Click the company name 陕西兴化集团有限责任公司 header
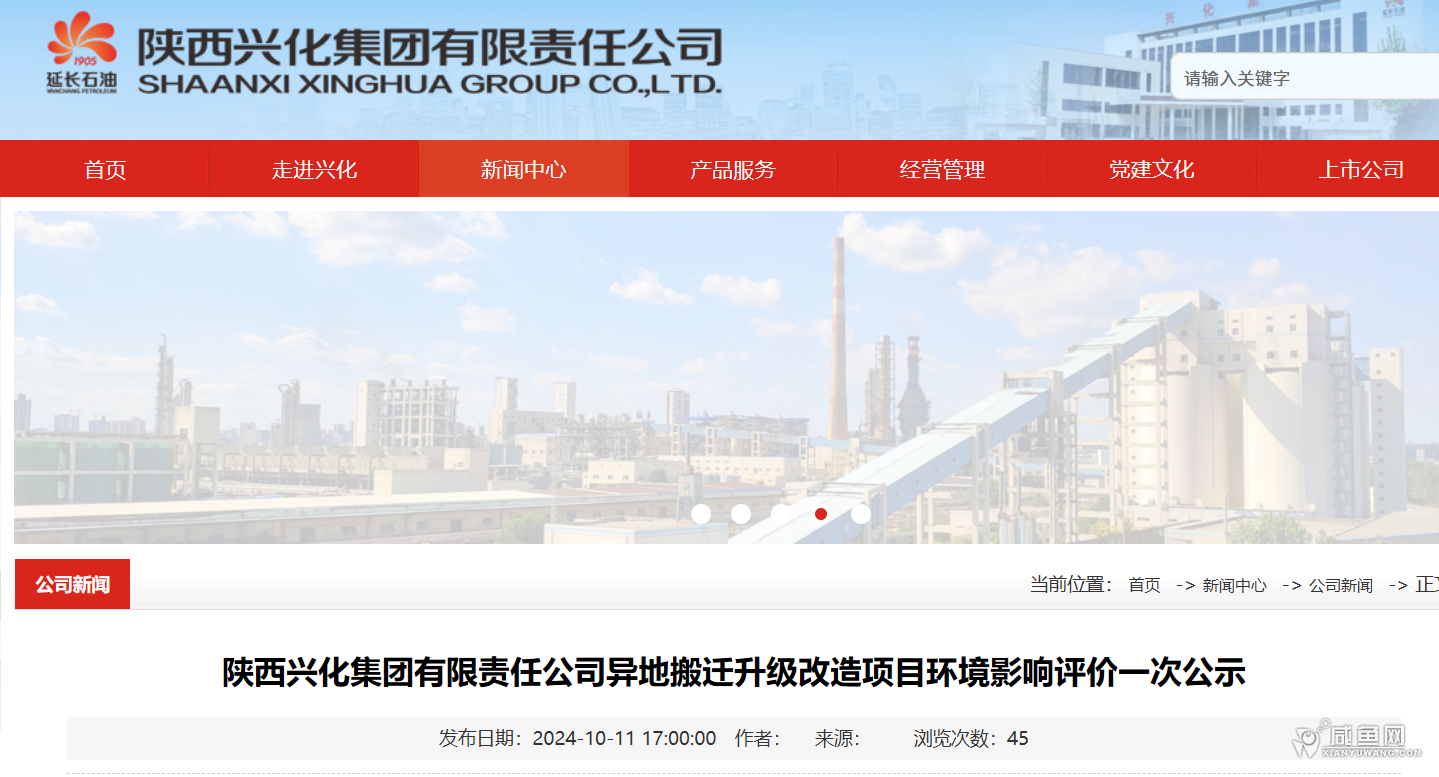 [429, 59]
